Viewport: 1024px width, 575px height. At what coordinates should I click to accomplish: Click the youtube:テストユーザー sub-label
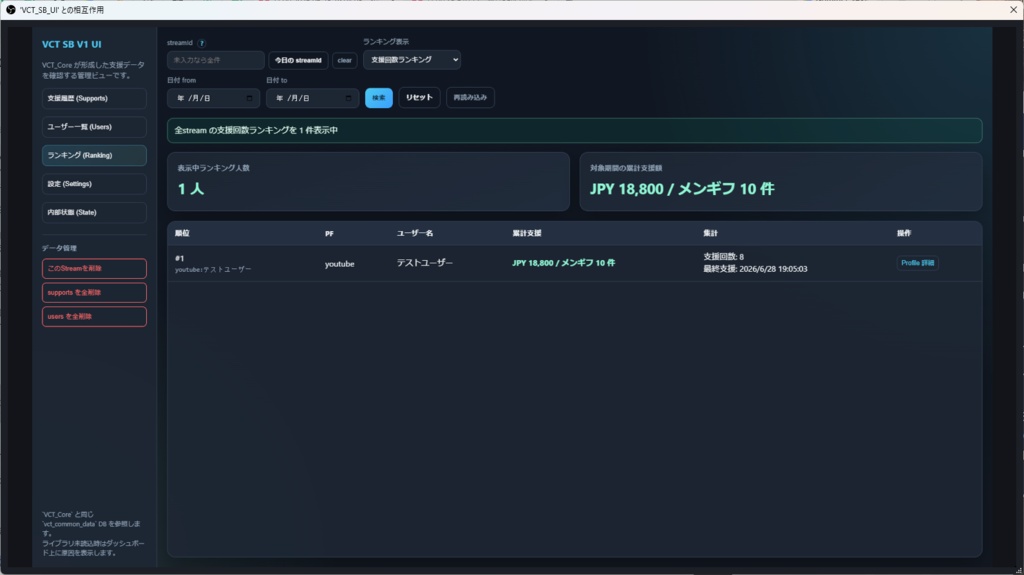[x=213, y=269]
